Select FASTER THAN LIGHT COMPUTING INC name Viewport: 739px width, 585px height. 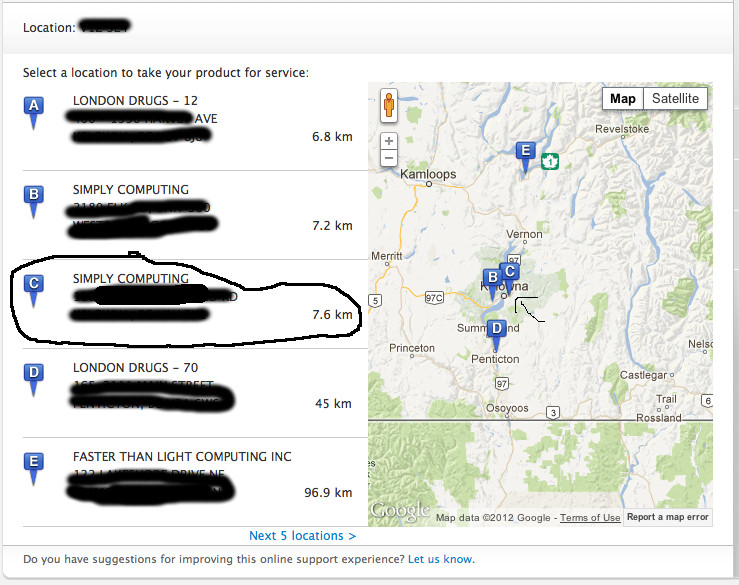coord(182,457)
